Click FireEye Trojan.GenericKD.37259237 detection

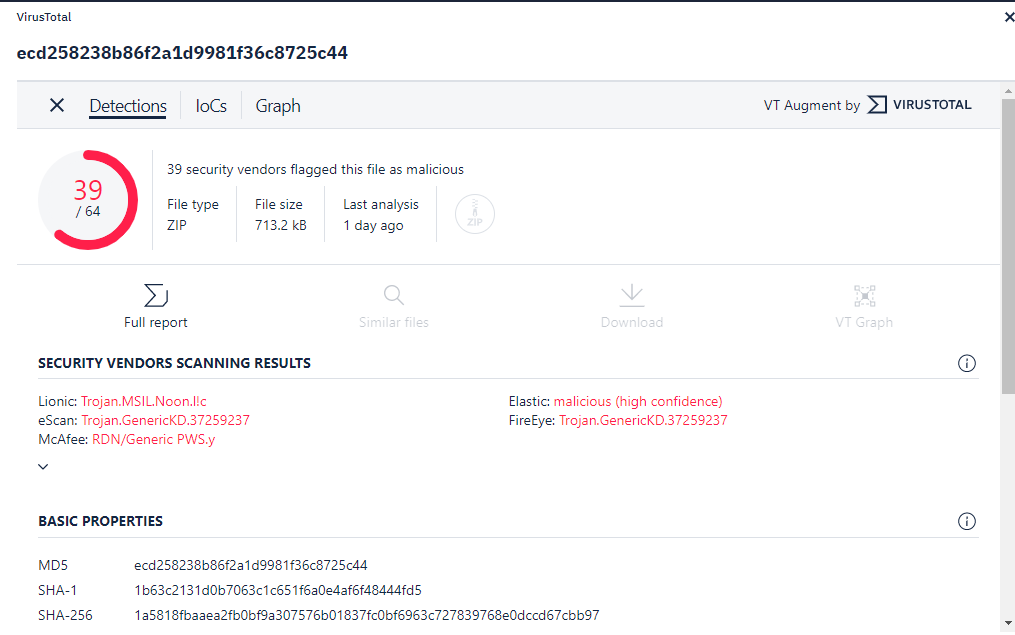(643, 420)
